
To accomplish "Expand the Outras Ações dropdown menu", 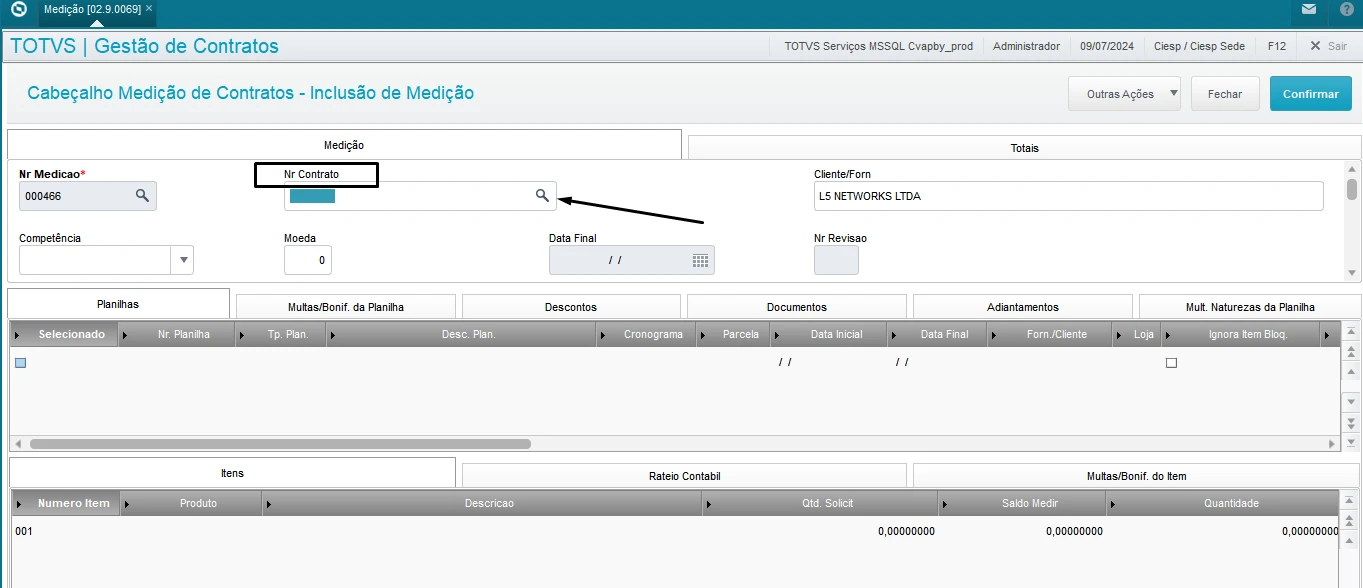I will [1172, 94].
